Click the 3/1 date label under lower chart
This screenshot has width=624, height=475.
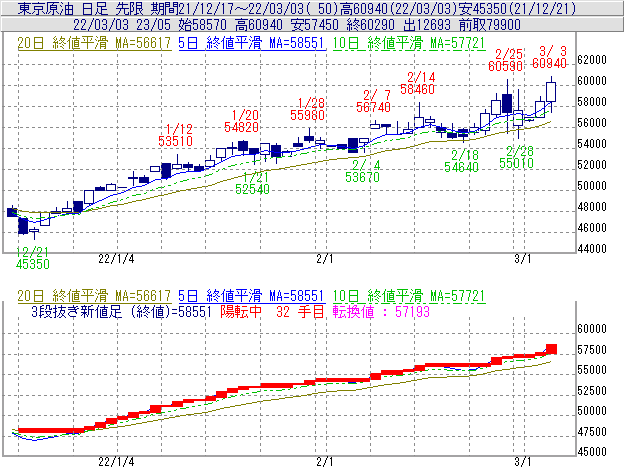point(523,462)
